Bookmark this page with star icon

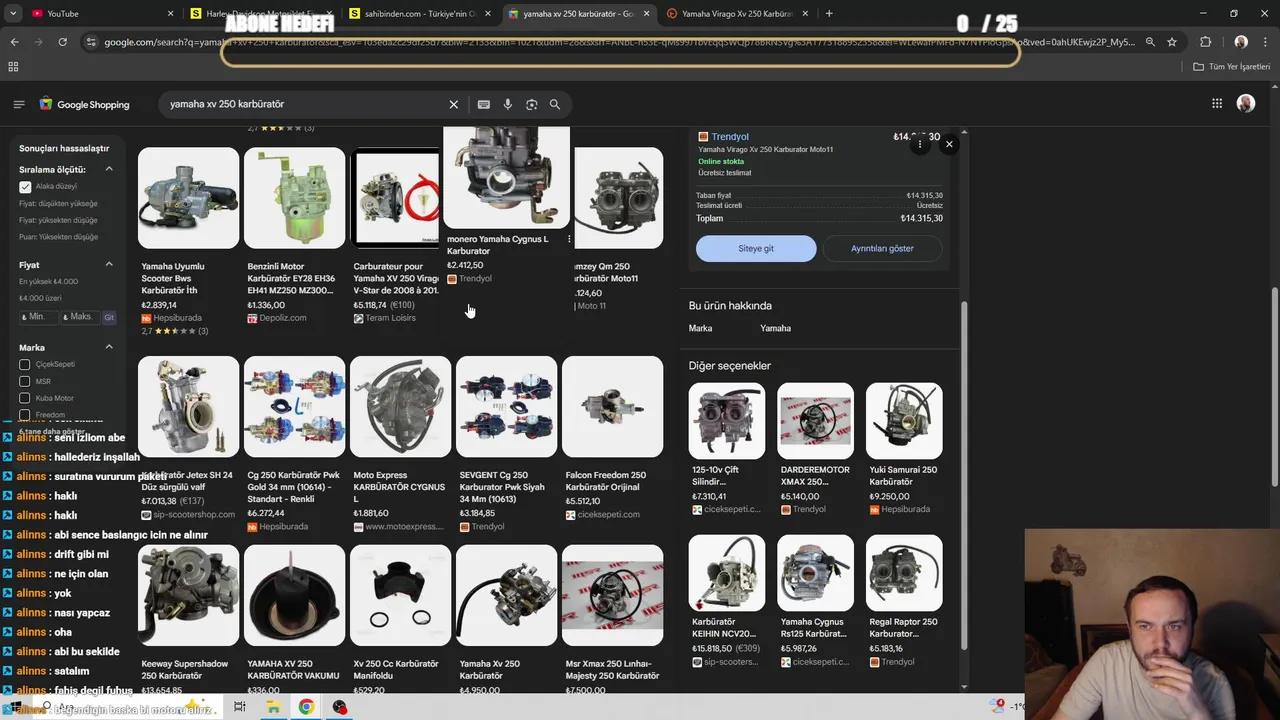click(1172, 42)
